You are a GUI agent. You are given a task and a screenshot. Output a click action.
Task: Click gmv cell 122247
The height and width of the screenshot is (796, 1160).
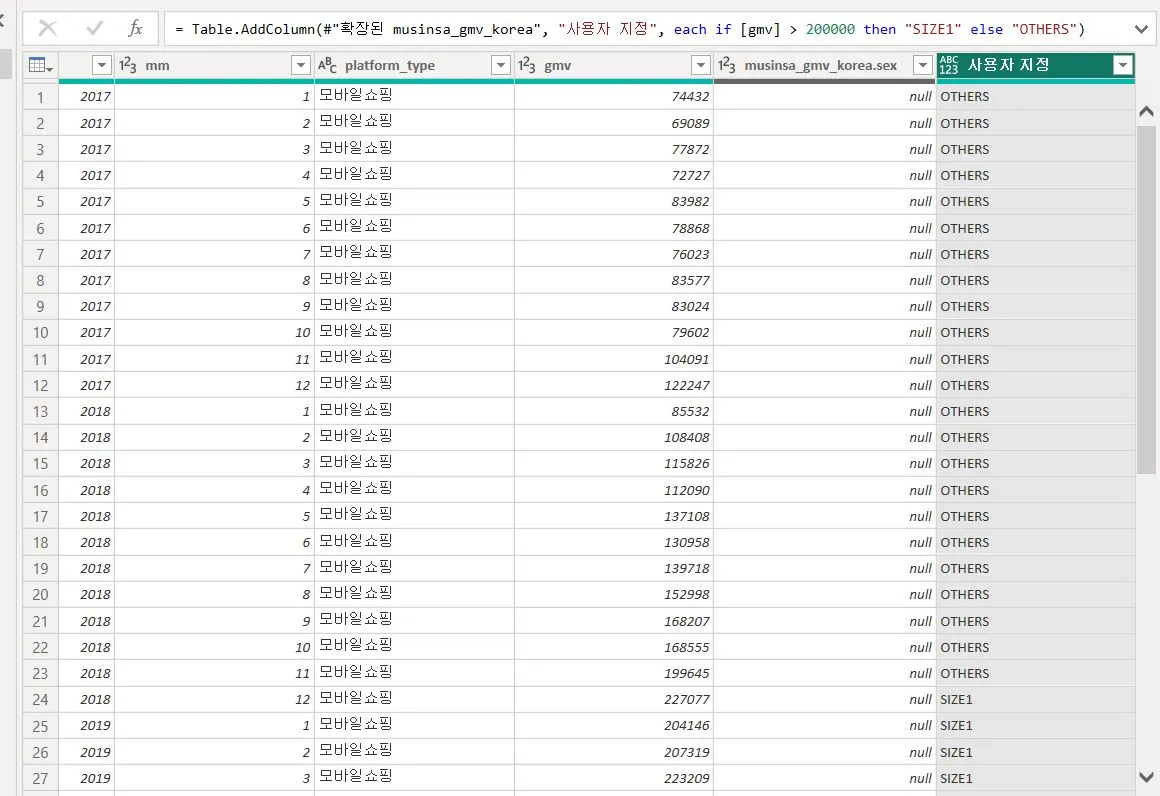click(x=614, y=385)
